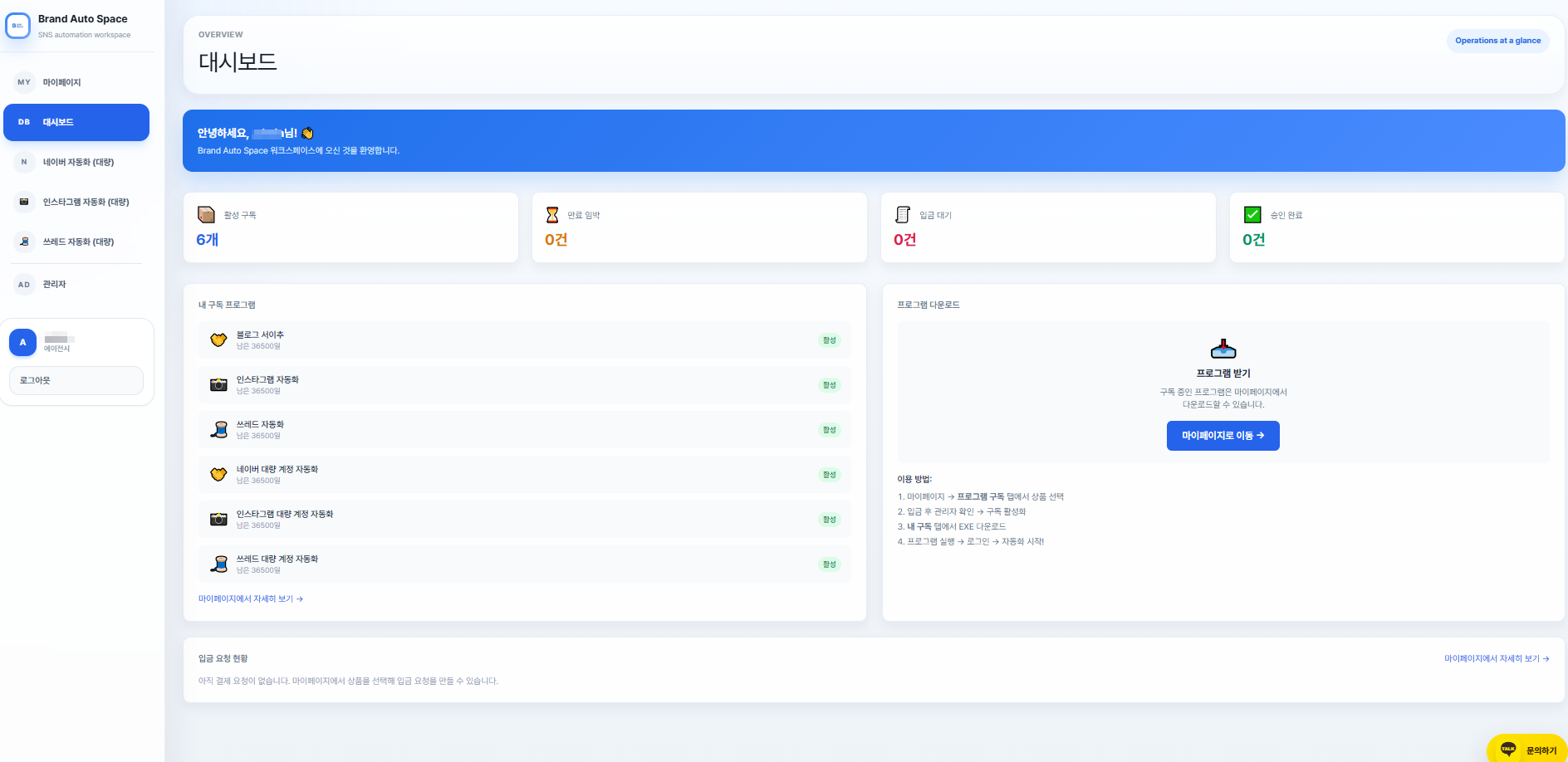Click the 활성 구독 box icon
Viewport: 1568px width, 762px height.
[206, 215]
